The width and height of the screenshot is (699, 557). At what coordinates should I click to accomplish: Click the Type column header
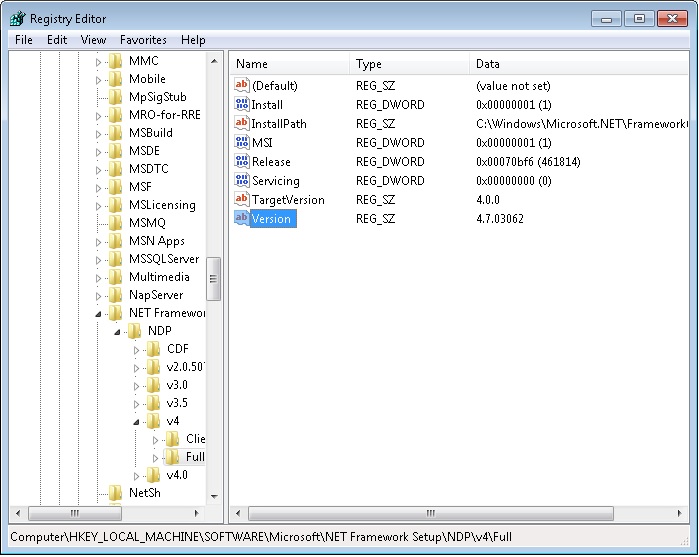point(409,64)
